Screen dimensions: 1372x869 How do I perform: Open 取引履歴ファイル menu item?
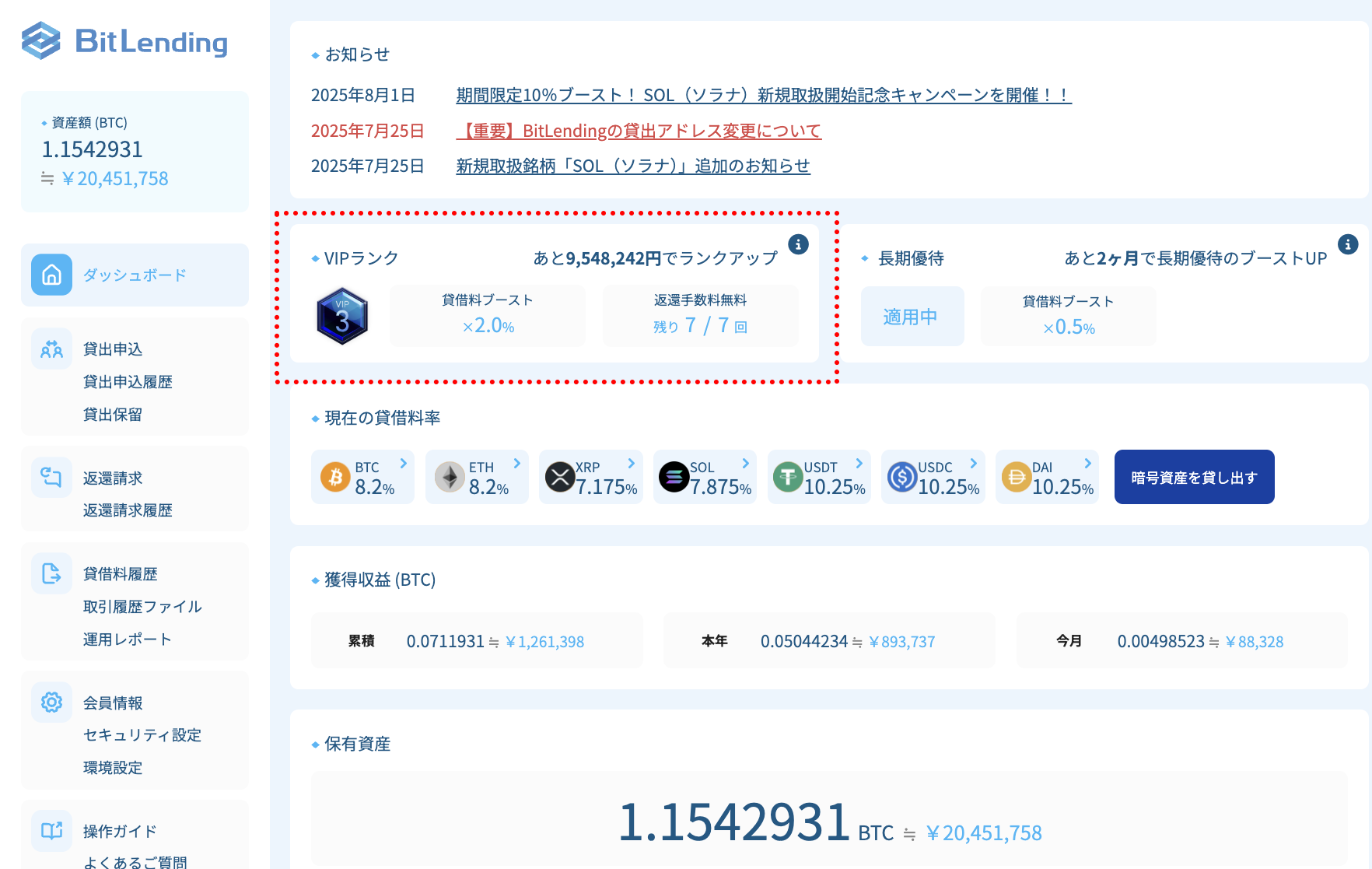[x=142, y=607]
